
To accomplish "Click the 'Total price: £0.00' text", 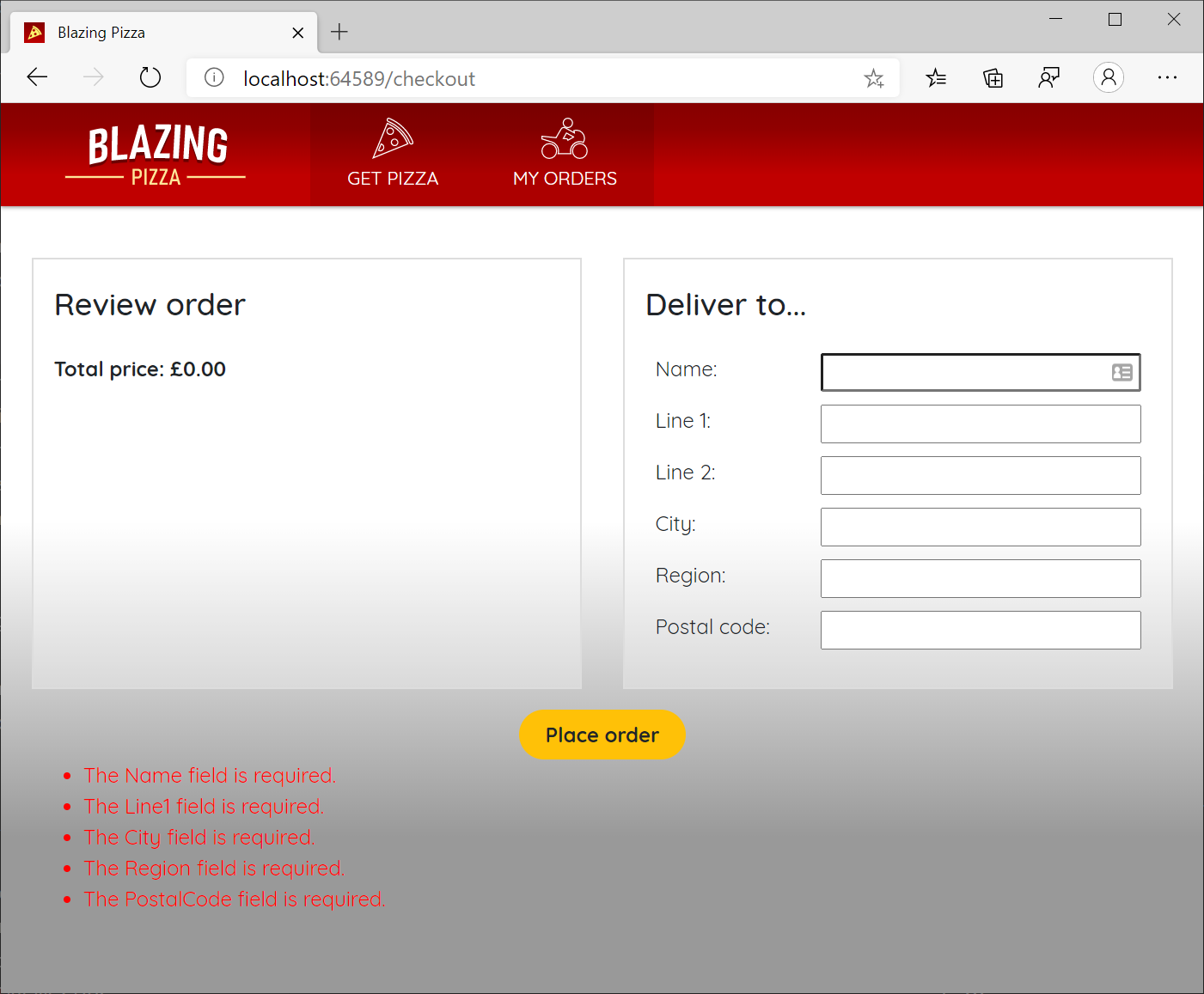I will [140, 369].
